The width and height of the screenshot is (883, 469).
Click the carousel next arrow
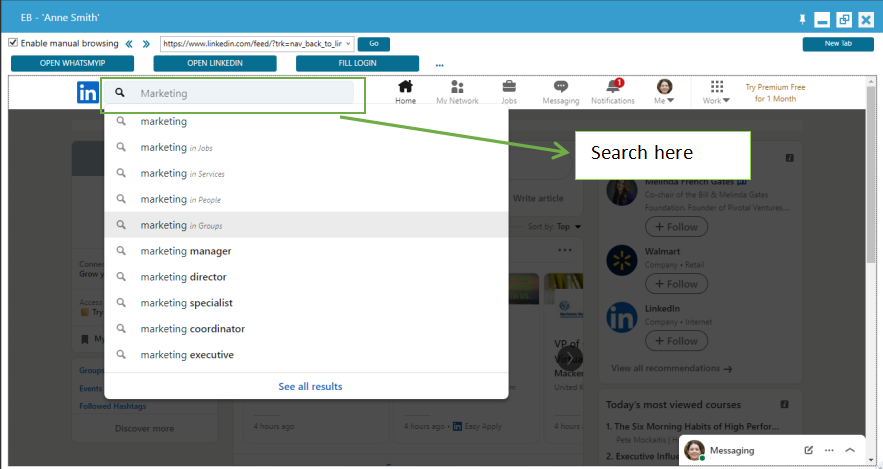pyautogui.click(x=570, y=357)
